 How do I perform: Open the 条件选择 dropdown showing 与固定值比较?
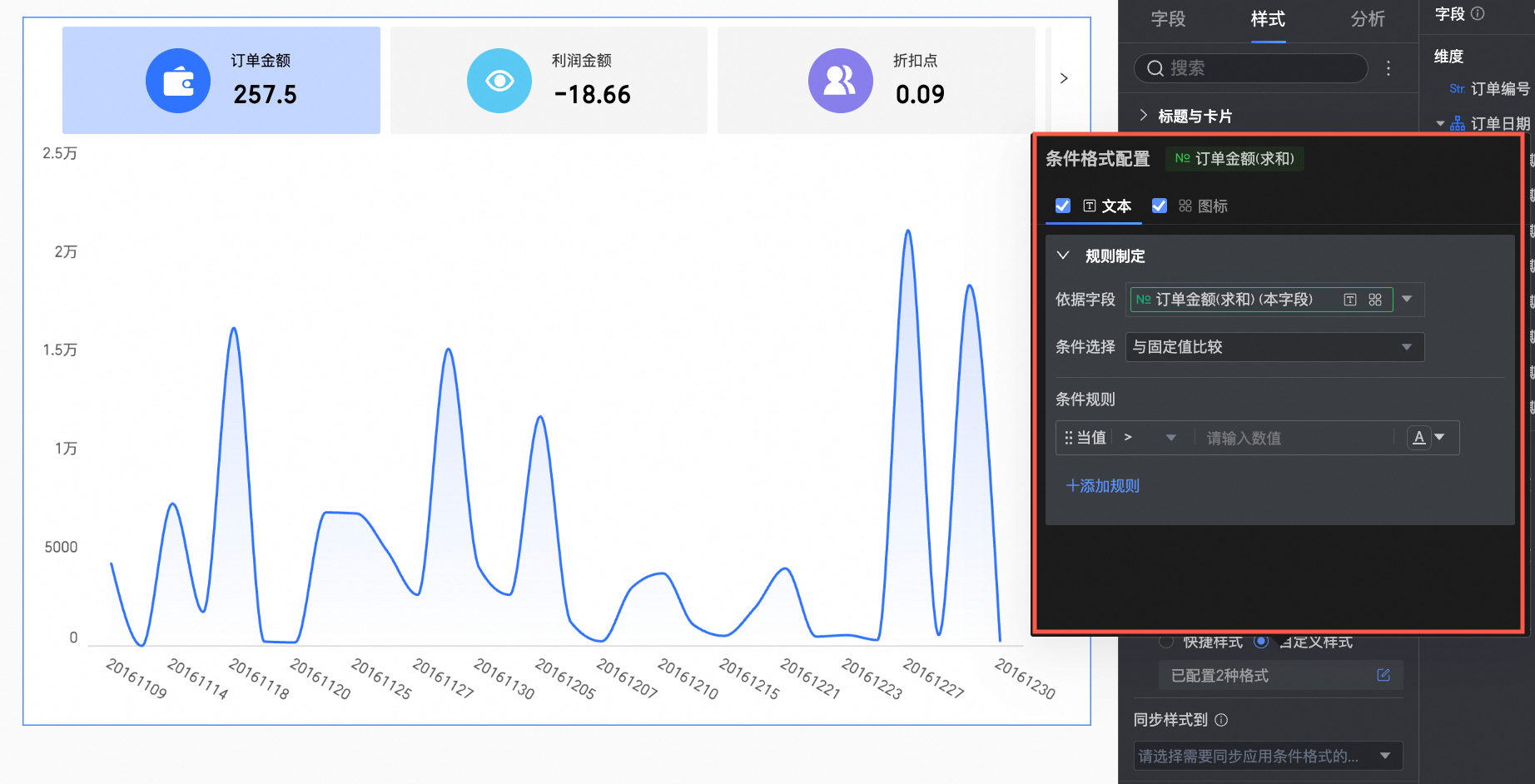[x=1274, y=347]
